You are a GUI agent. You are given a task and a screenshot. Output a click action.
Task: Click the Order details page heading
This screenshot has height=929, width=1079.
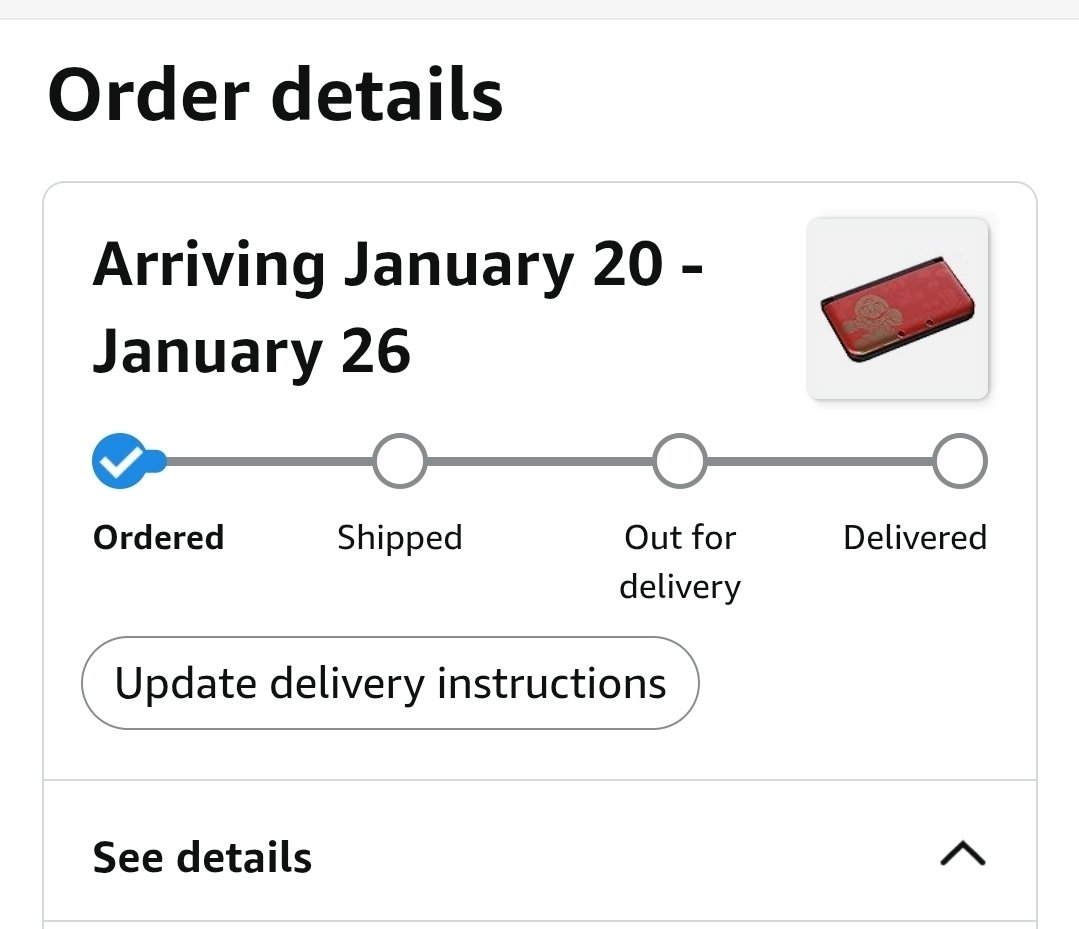click(x=275, y=95)
